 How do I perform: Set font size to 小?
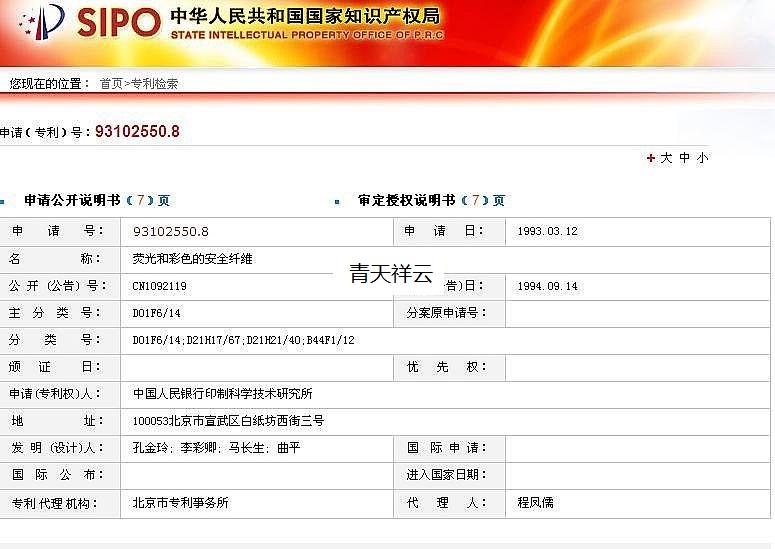click(702, 158)
